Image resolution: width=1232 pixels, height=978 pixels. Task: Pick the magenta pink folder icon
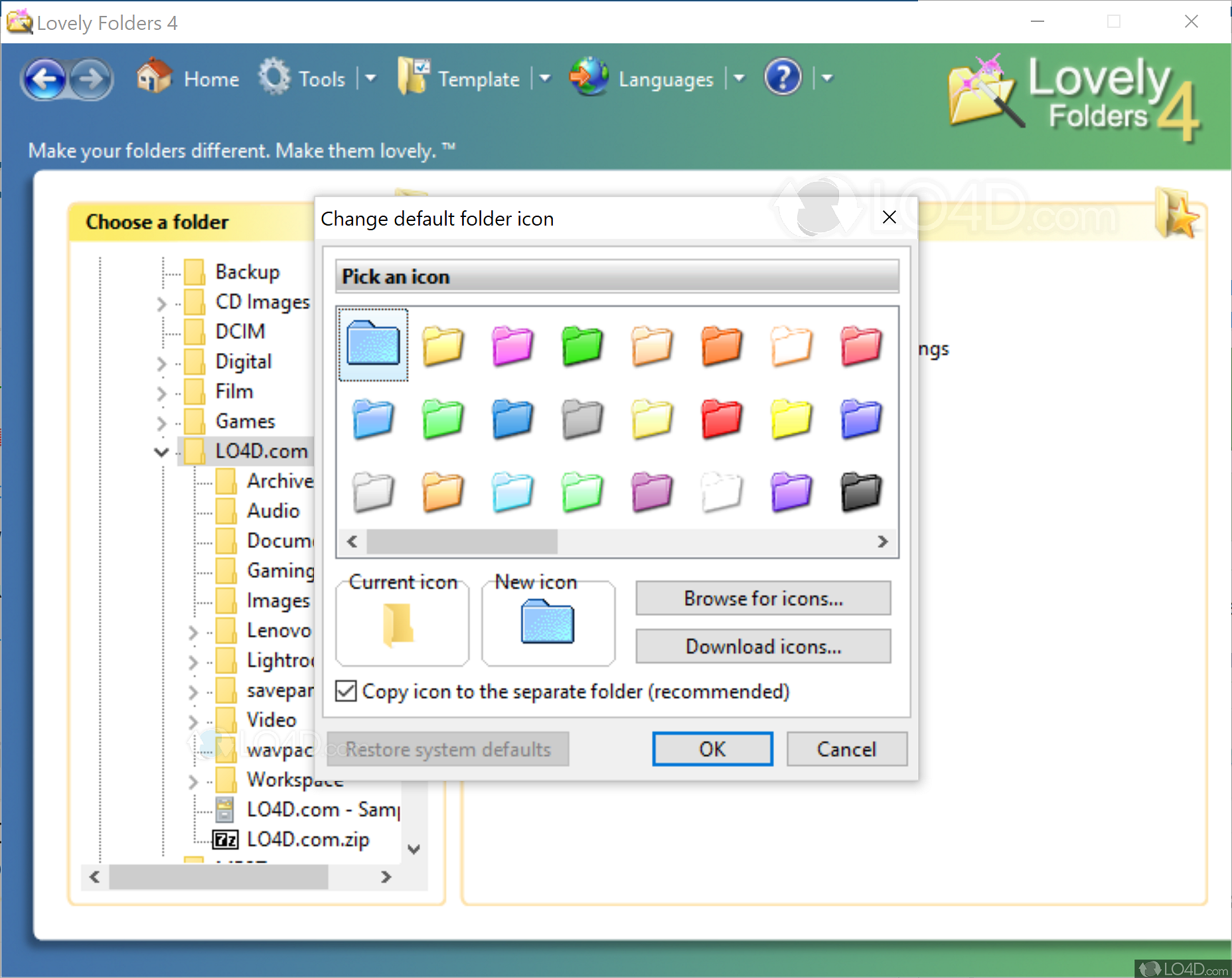point(512,346)
